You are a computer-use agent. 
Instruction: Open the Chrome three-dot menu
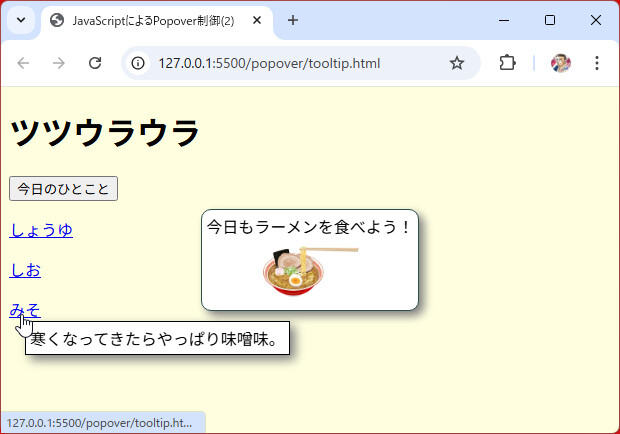coord(597,63)
